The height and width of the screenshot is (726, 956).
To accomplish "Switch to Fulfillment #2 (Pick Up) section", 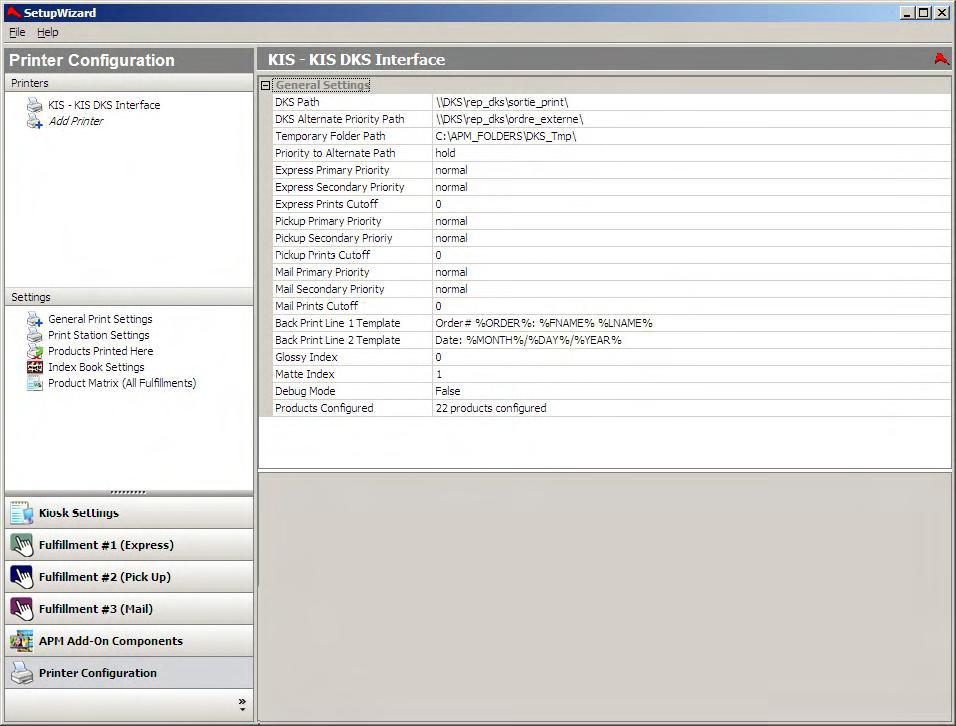I will pyautogui.click(x=129, y=577).
